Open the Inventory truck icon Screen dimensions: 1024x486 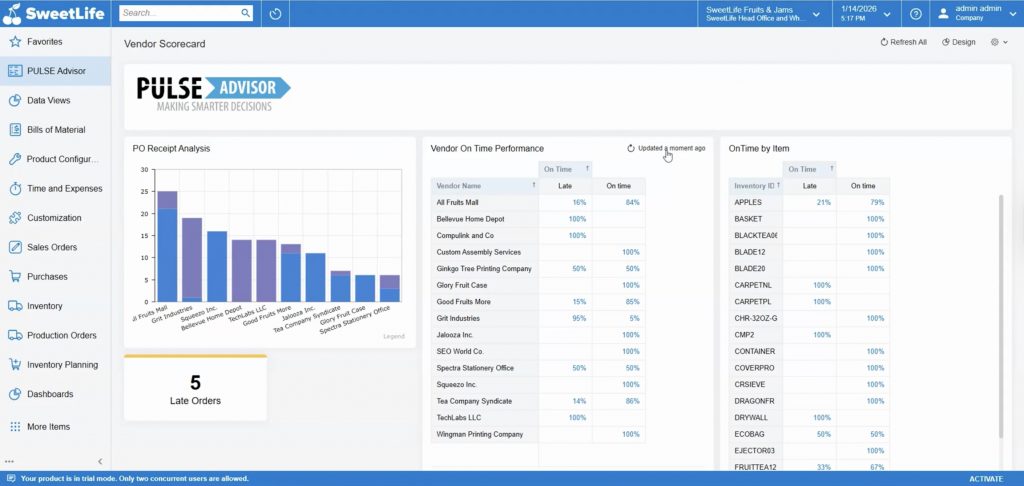point(15,306)
